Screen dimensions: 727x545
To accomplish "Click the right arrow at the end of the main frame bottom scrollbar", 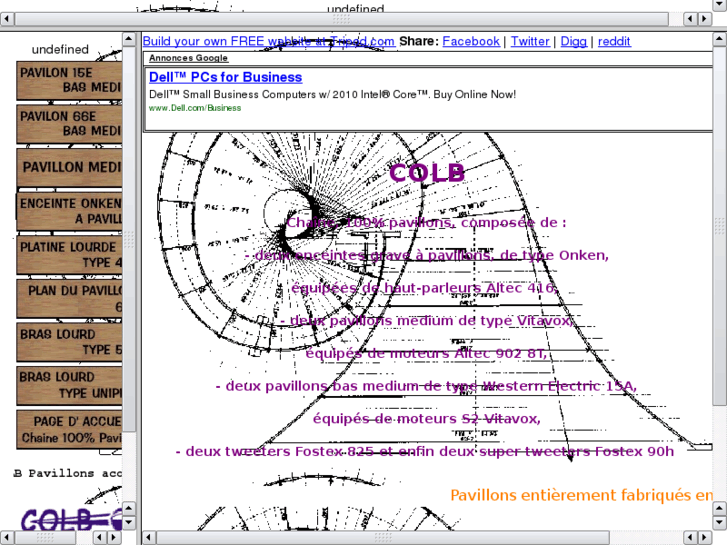I will coord(705,538).
